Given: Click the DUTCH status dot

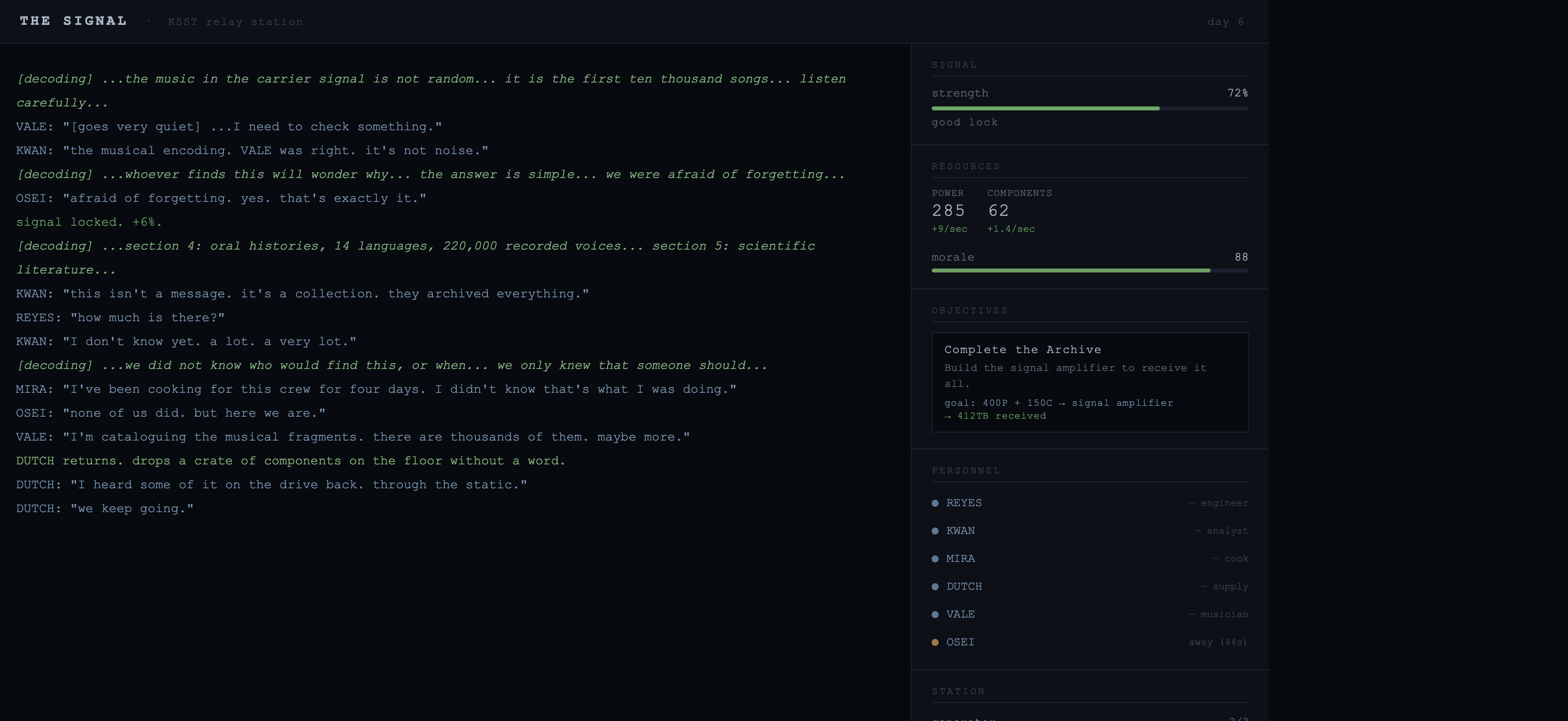Looking at the screenshot, I should [x=935, y=587].
